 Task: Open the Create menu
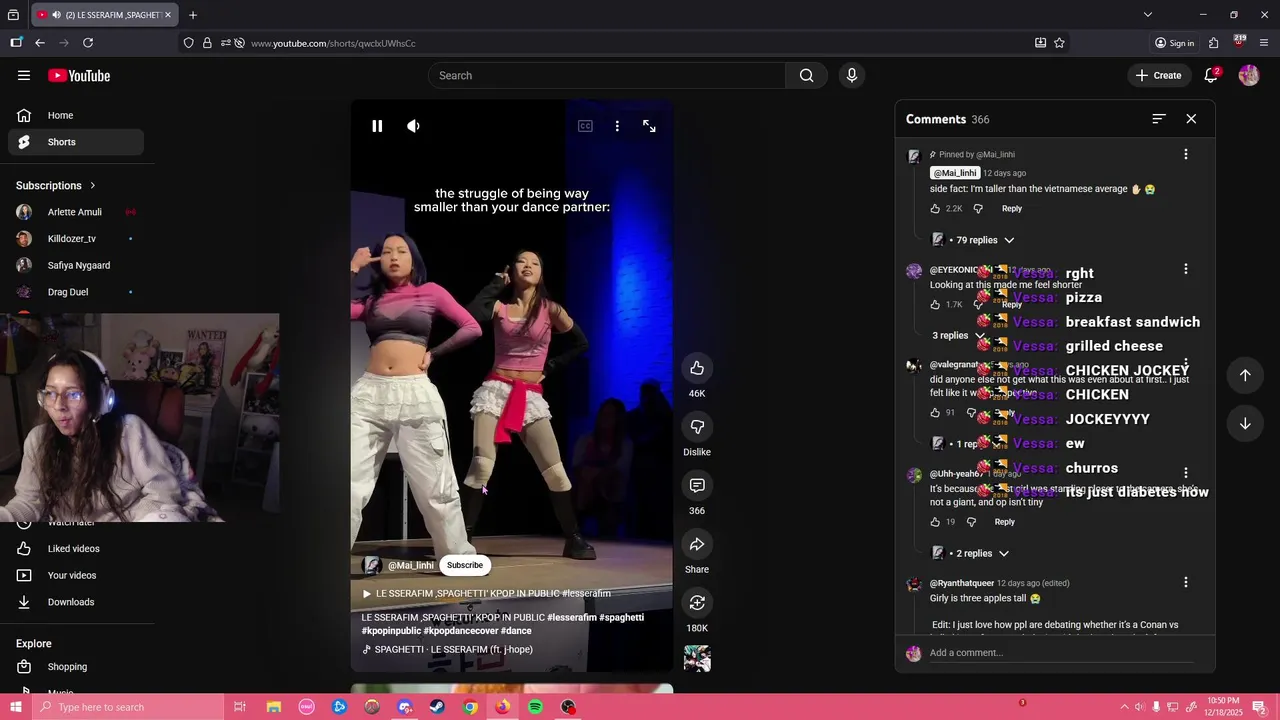click(x=1158, y=76)
